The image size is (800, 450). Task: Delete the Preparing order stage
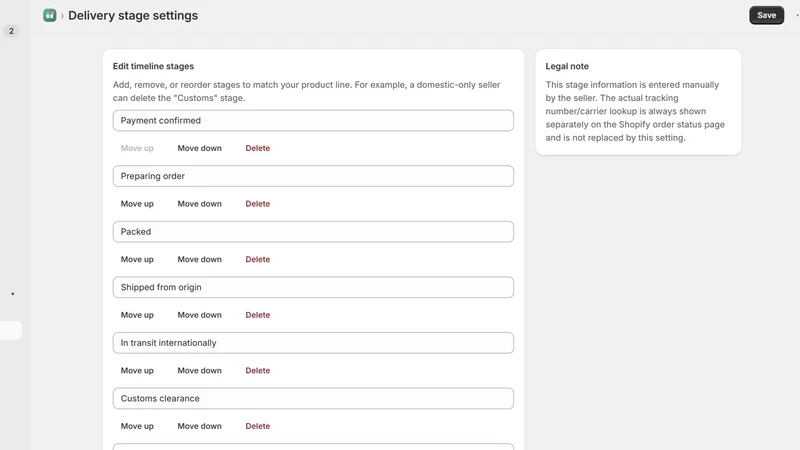[x=258, y=204]
